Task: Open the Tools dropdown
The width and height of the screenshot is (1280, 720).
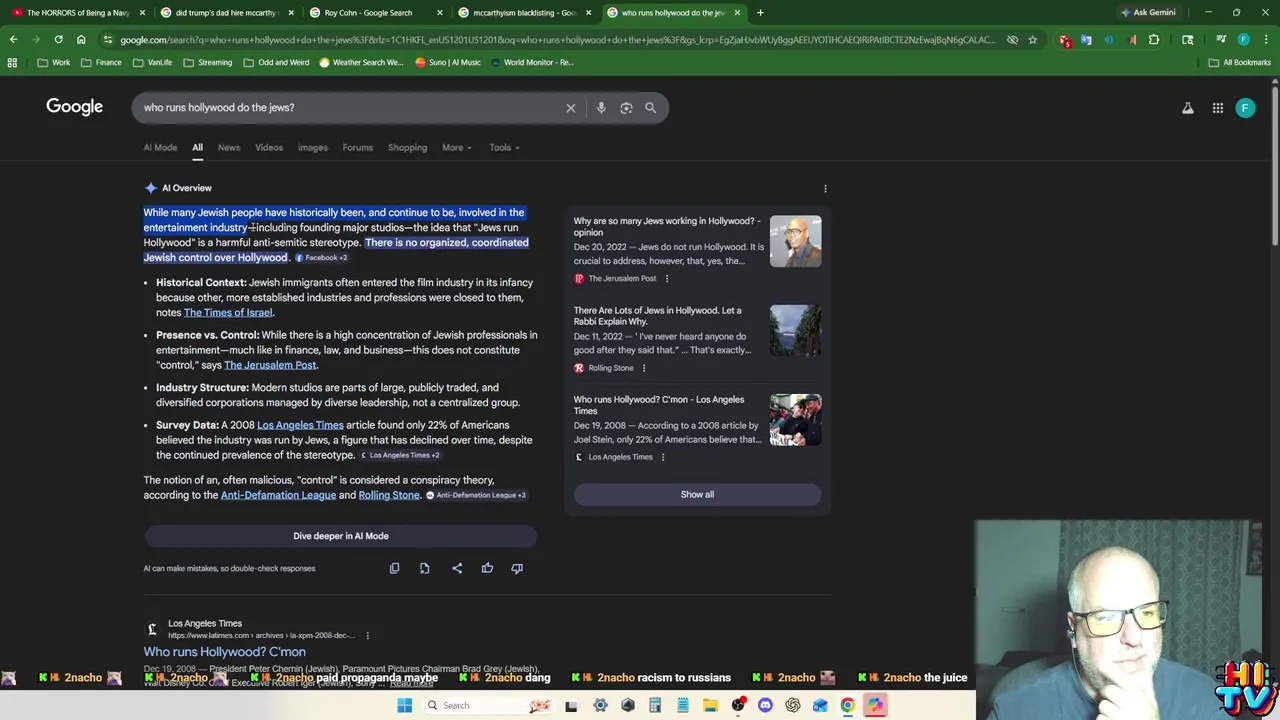Action: tap(504, 148)
